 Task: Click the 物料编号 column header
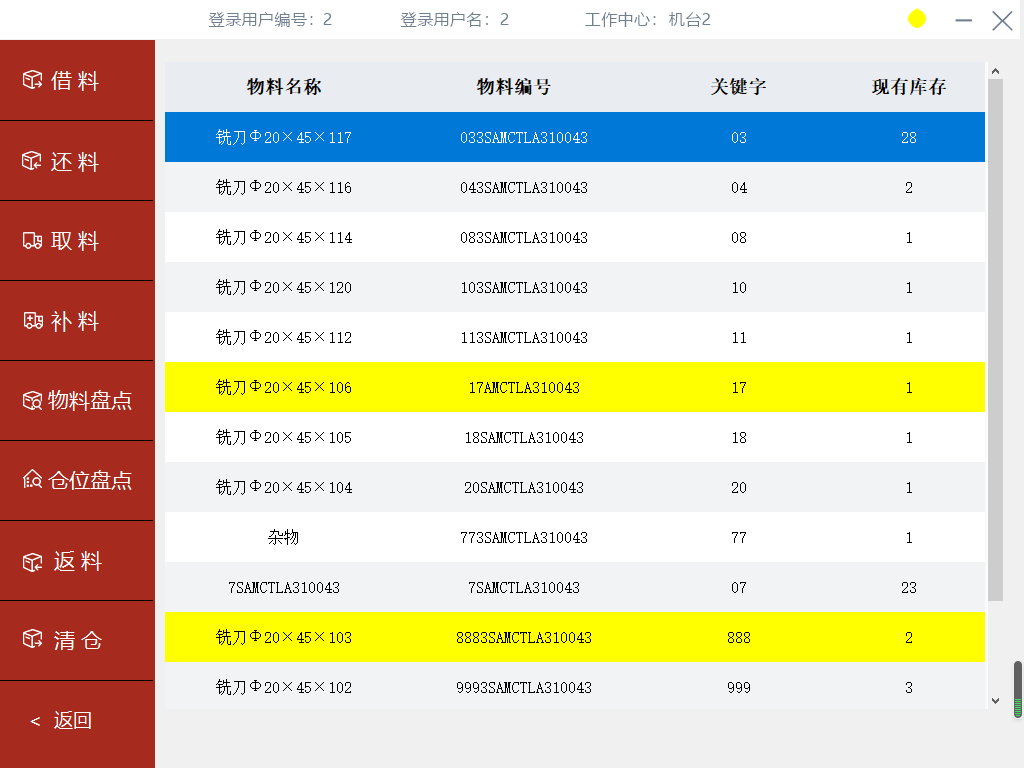tap(514, 87)
